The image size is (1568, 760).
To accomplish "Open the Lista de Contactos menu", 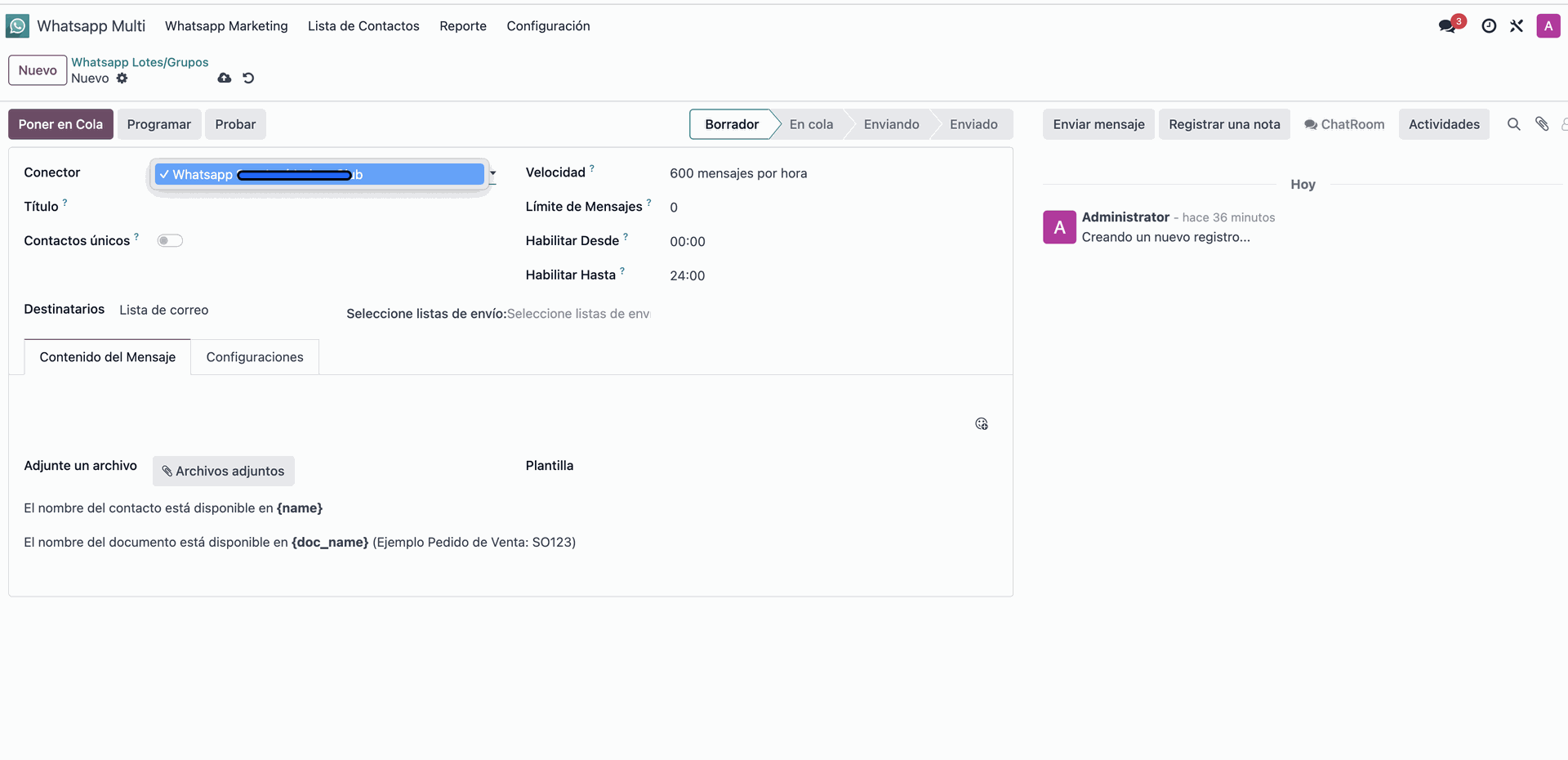I will pos(363,26).
